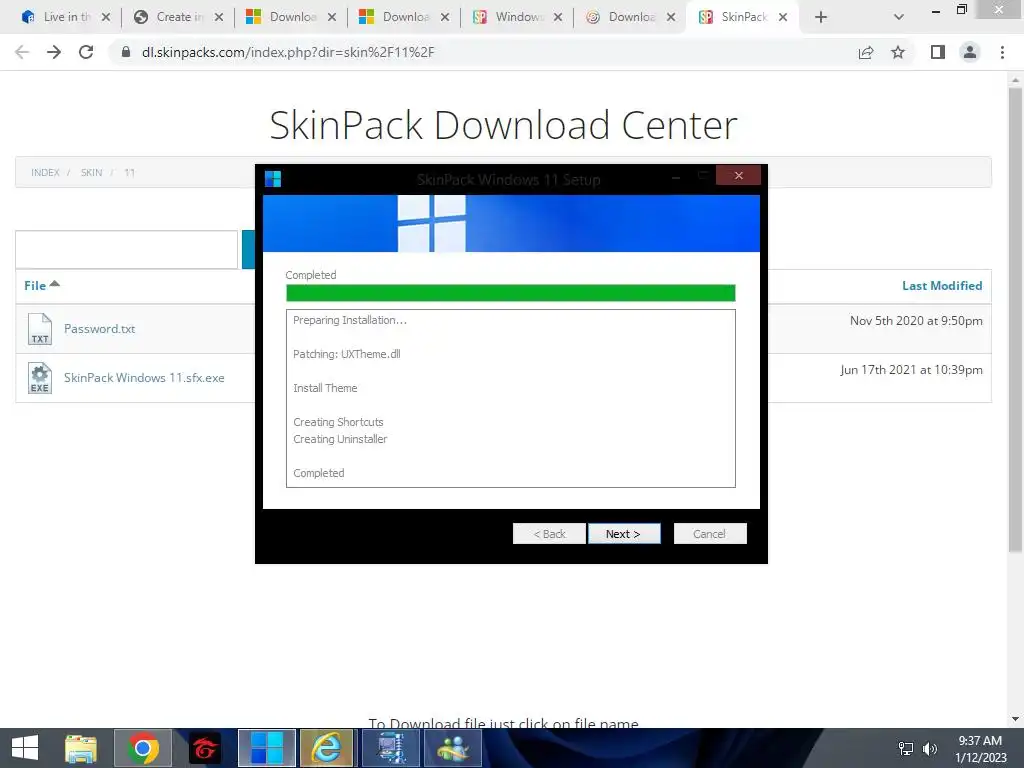Viewport: 1024px width, 768px height.
Task: Open the clock and date
Action: pos(981,749)
